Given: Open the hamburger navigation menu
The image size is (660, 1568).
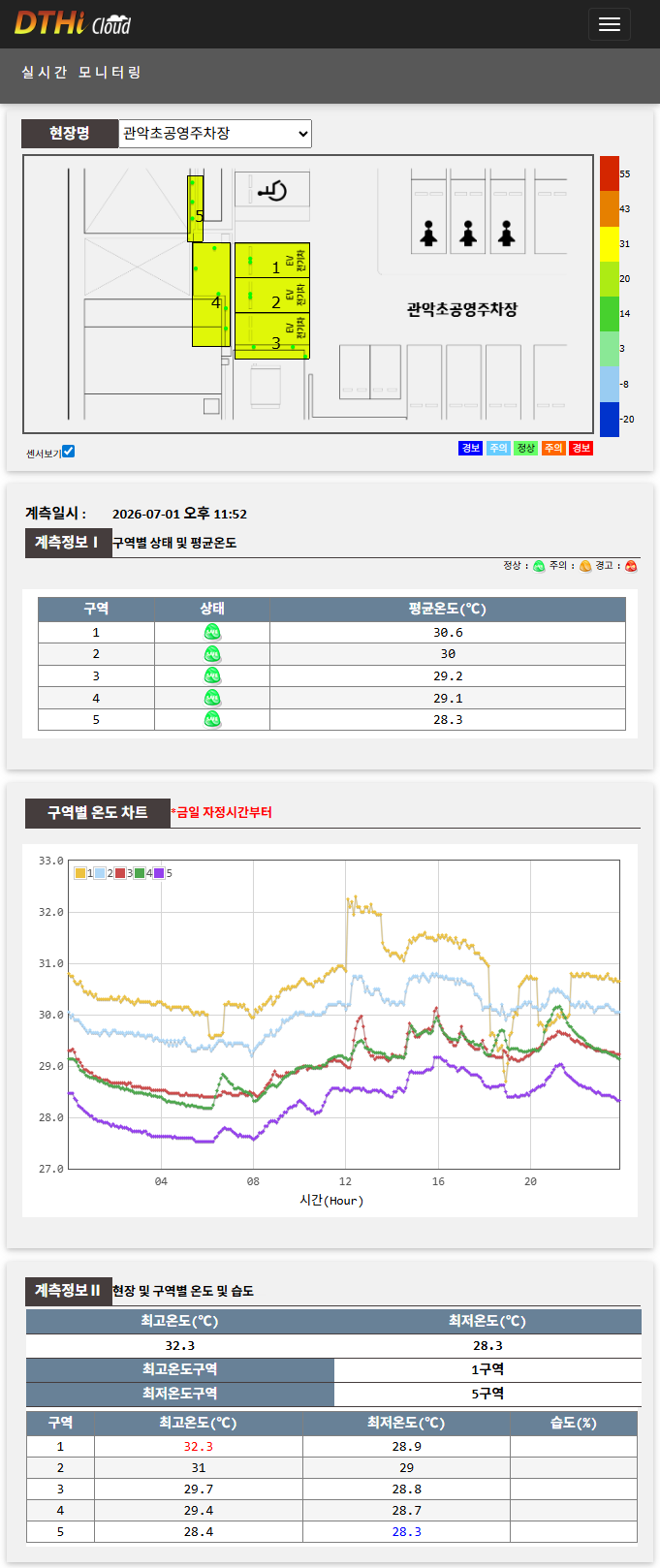Looking at the screenshot, I should click(610, 24).
